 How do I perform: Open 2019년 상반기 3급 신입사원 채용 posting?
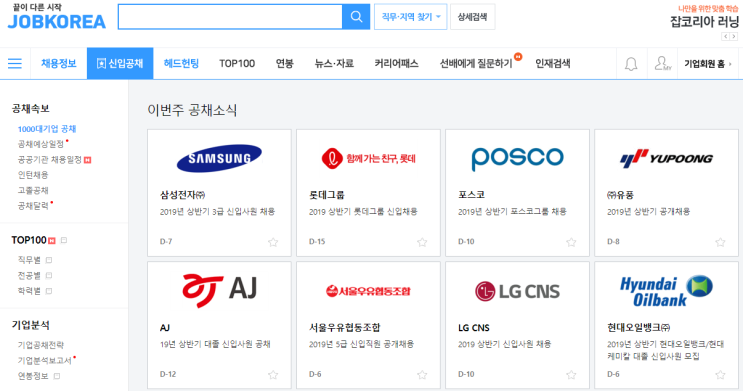[x=217, y=211]
